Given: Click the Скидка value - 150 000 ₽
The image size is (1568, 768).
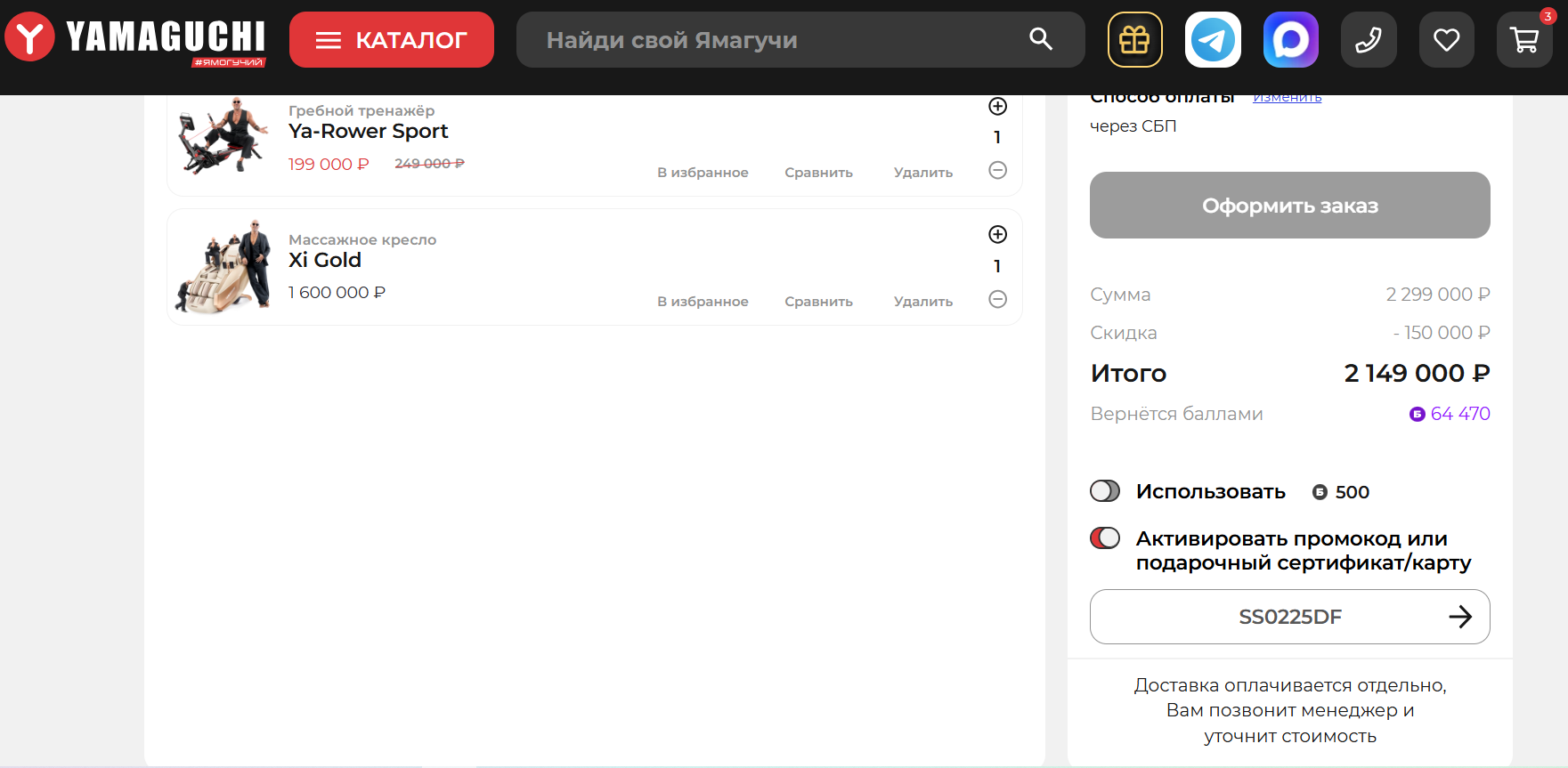Looking at the screenshot, I should (x=1442, y=333).
